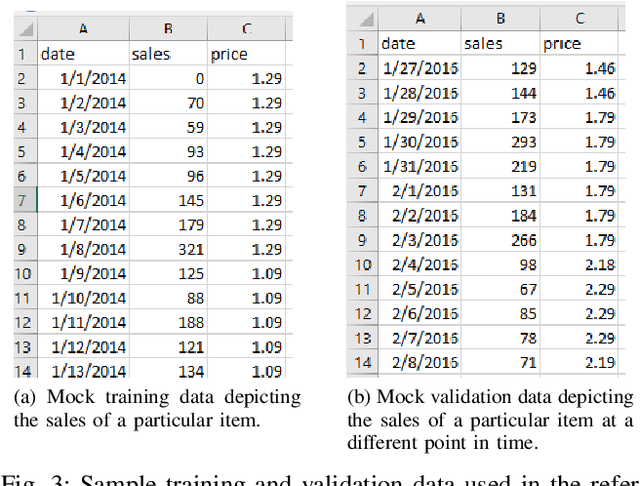Screen dimensions: 640x486
Task: Select the cell with date 1/1/2014
Action: tap(83, 79)
